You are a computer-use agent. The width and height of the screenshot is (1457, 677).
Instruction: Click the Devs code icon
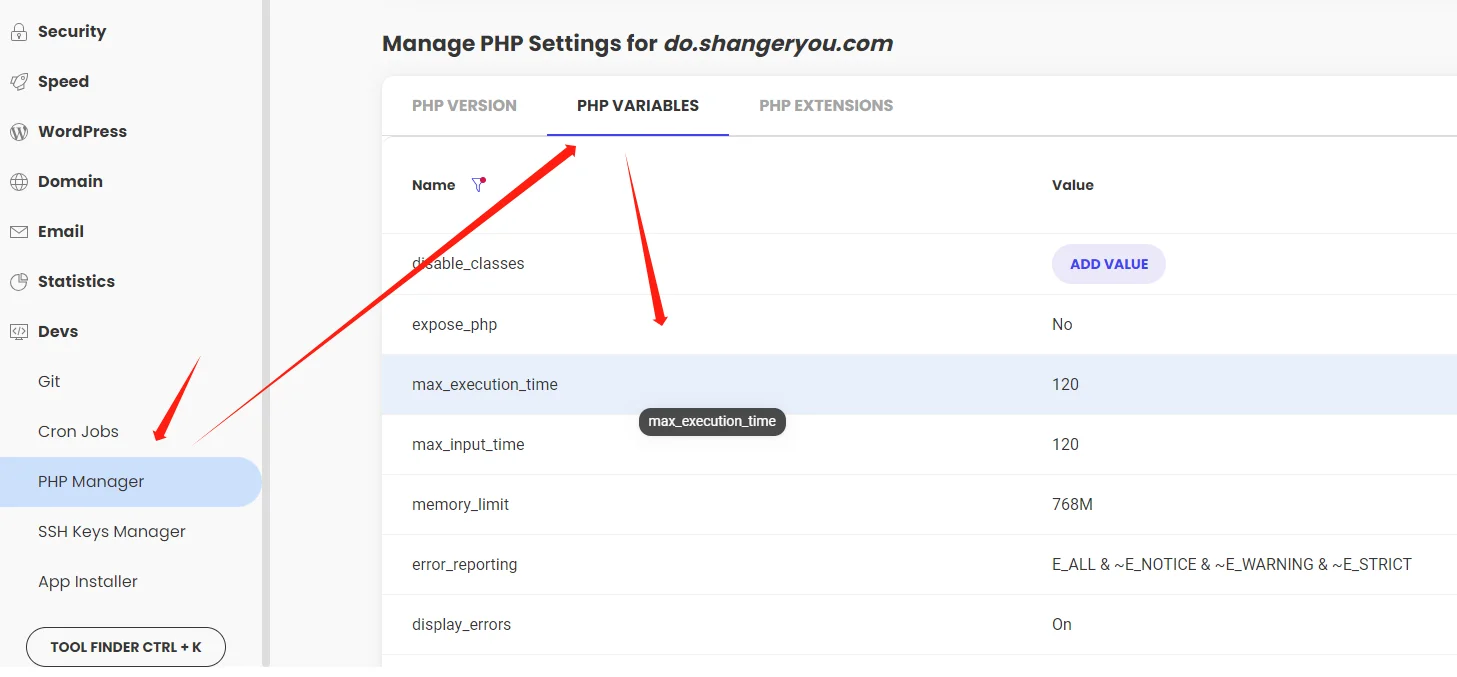(x=18, y=332)
